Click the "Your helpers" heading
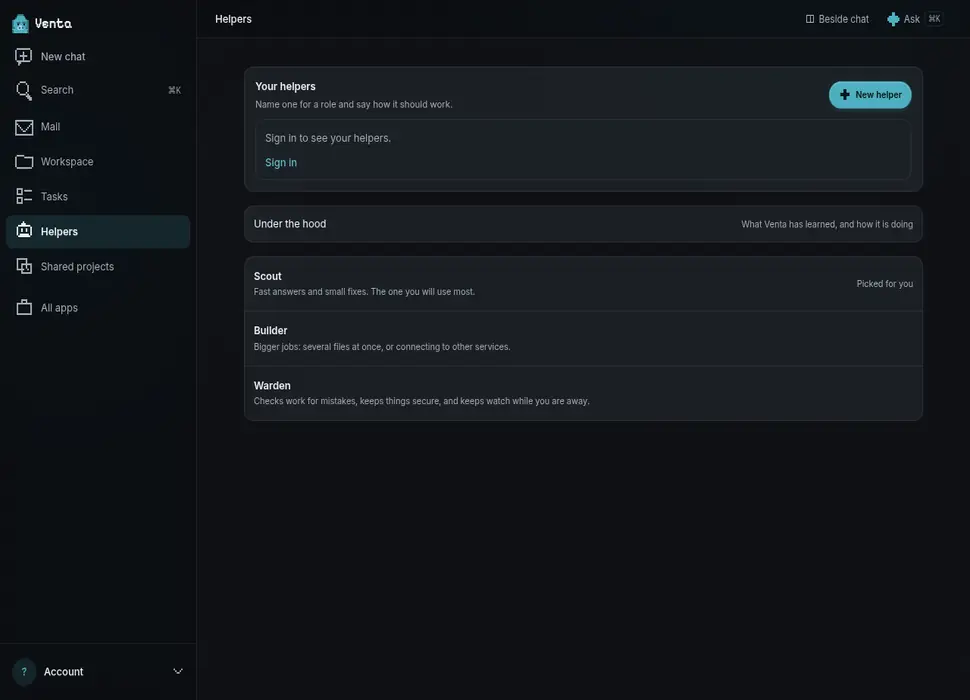 coord(285,87)
